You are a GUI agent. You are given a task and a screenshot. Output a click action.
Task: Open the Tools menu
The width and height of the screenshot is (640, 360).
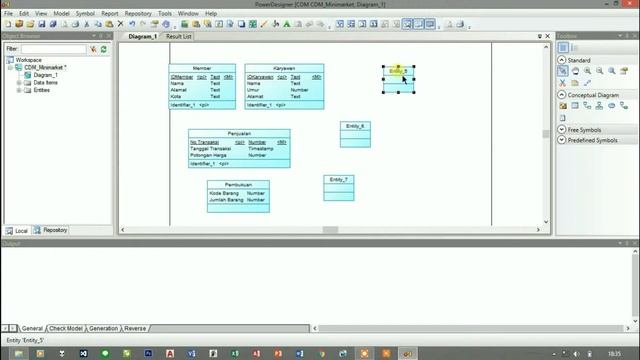point(165,13)
